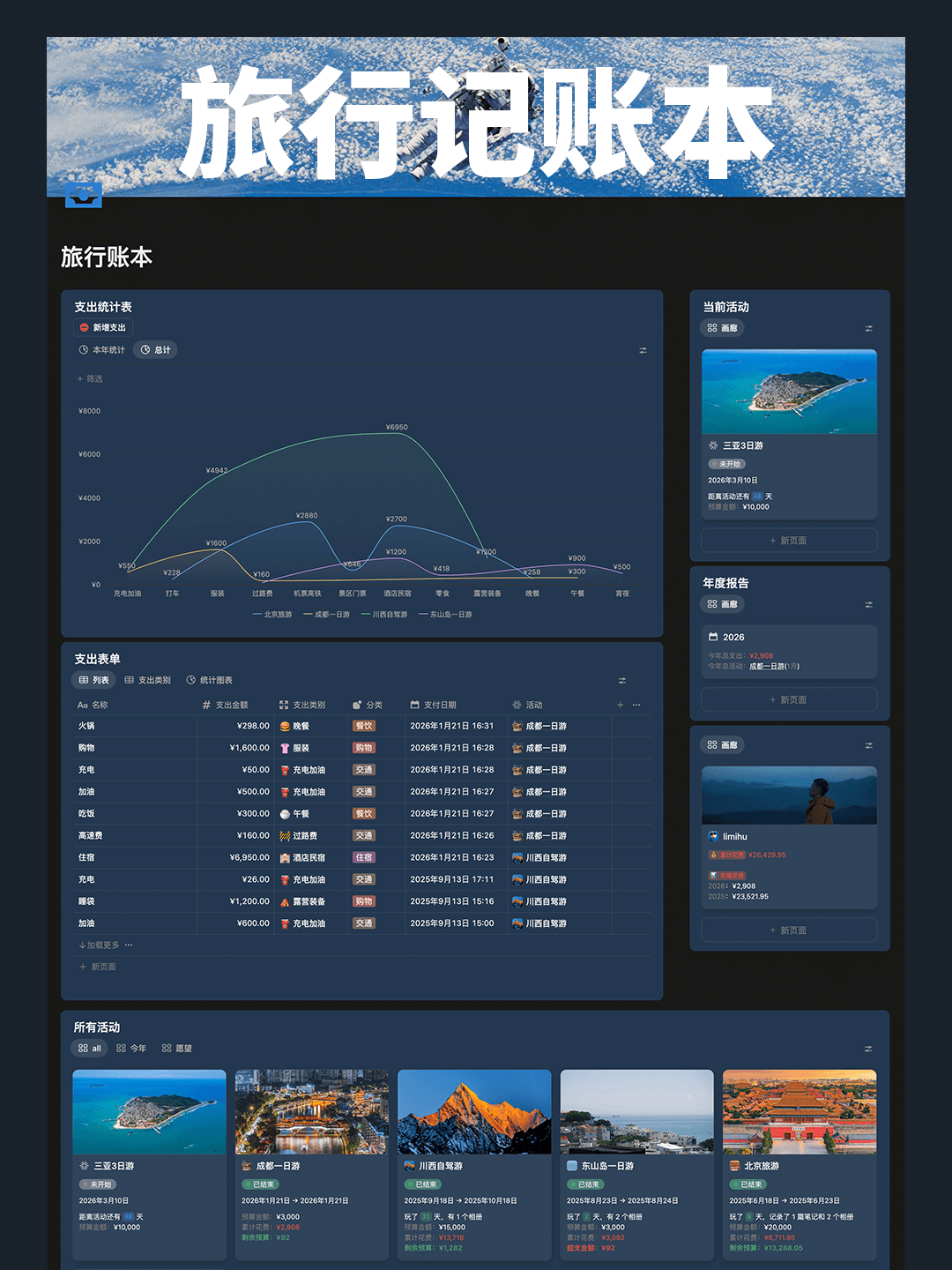The image size is (952, 1270).
Task: Show the 愿望 wishlist gallery tab
Action: pyautogui.click(x=177, y=1049)
